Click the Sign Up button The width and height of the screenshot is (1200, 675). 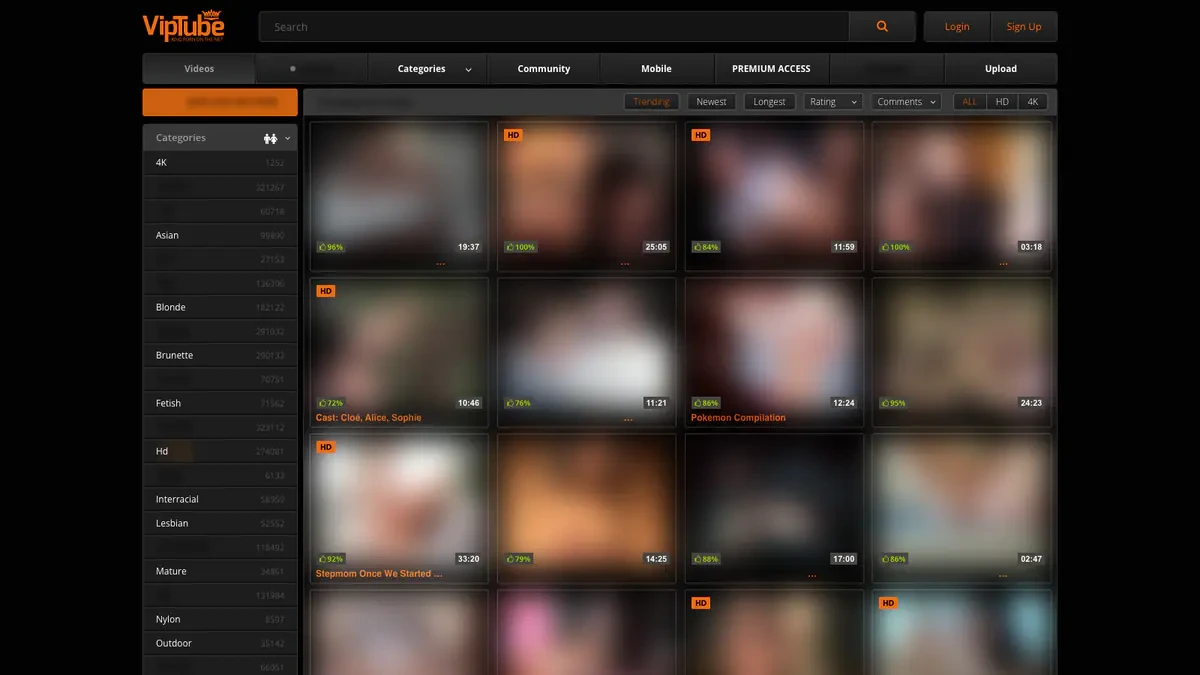pyautogui.click(x=1024, y=27)
